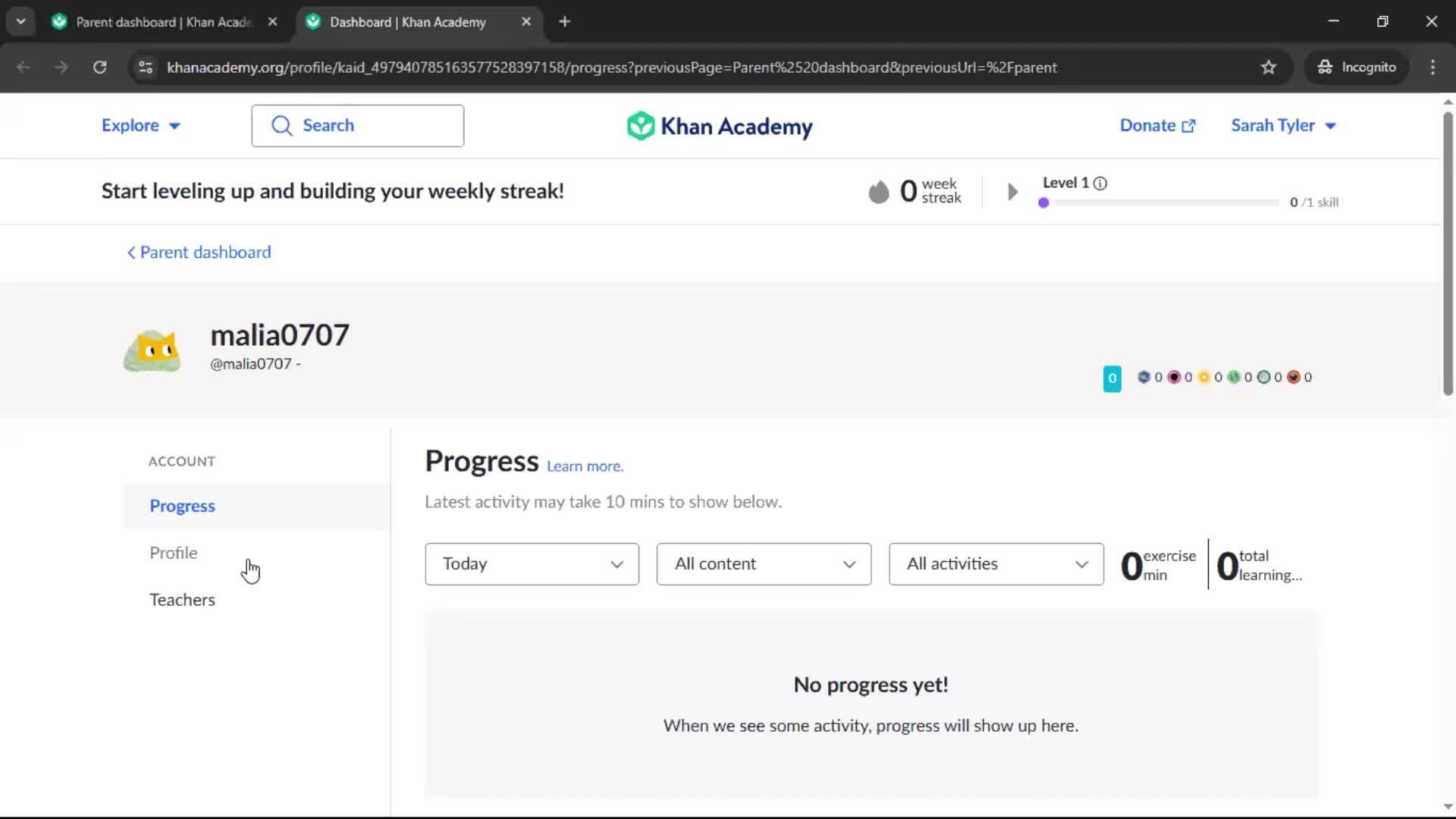Reload the page
Viewport: 1456px width, 819px height.
(x=99, y=67)
